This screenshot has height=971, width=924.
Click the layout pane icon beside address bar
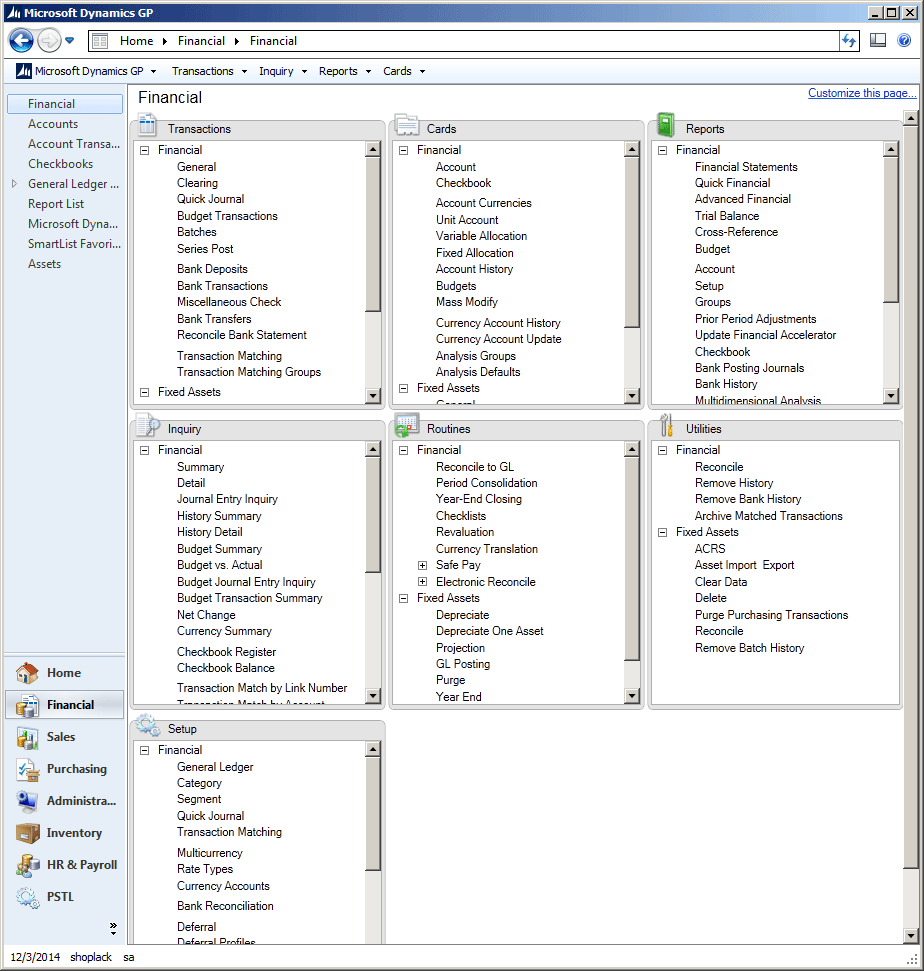pos(878,41)
